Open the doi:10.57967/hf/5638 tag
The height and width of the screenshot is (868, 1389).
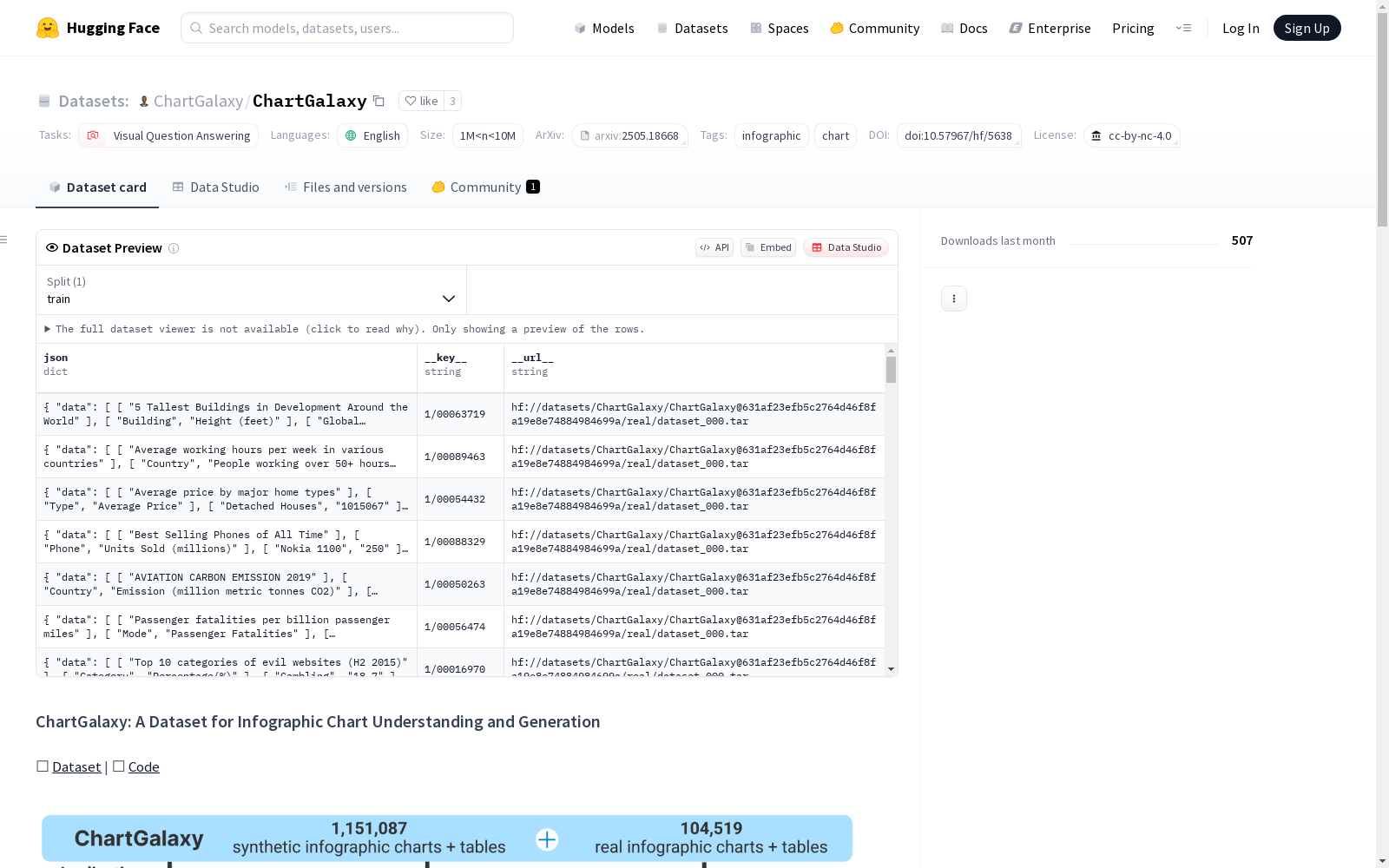[958, 135]
